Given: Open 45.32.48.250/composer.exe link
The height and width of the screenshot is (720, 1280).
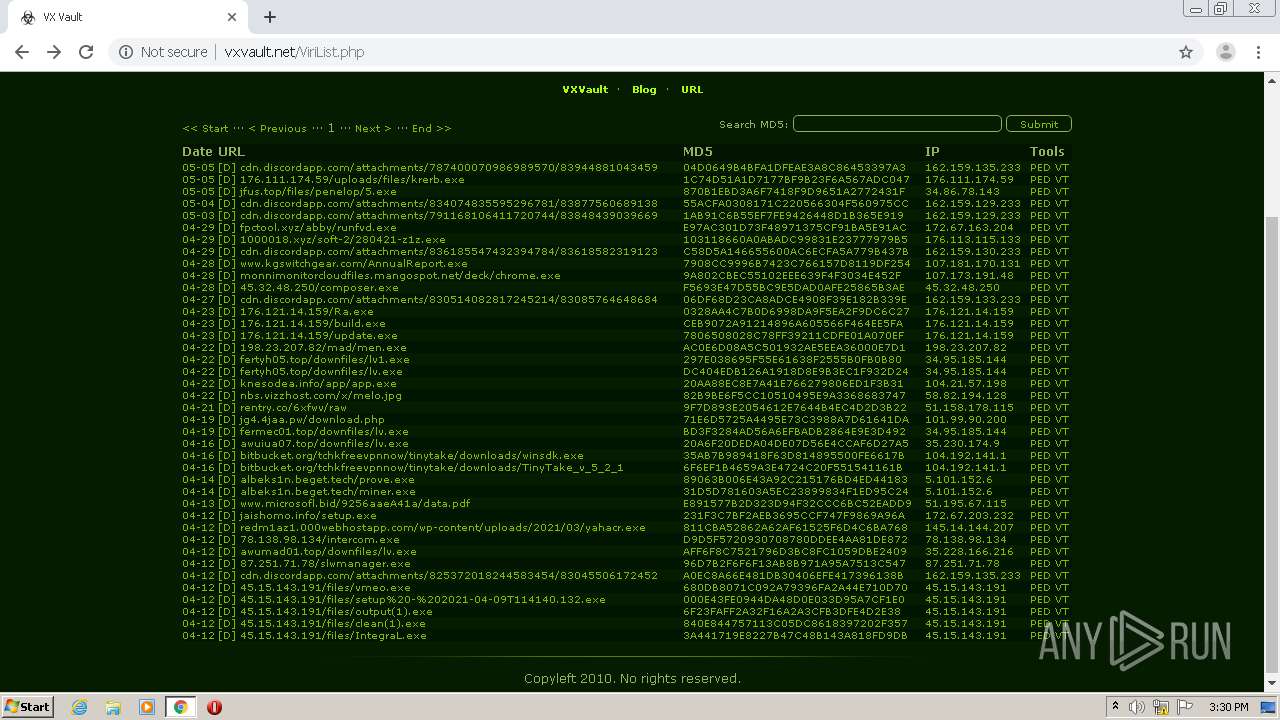Looking at the screenshot, I should [x=319, y=287].
